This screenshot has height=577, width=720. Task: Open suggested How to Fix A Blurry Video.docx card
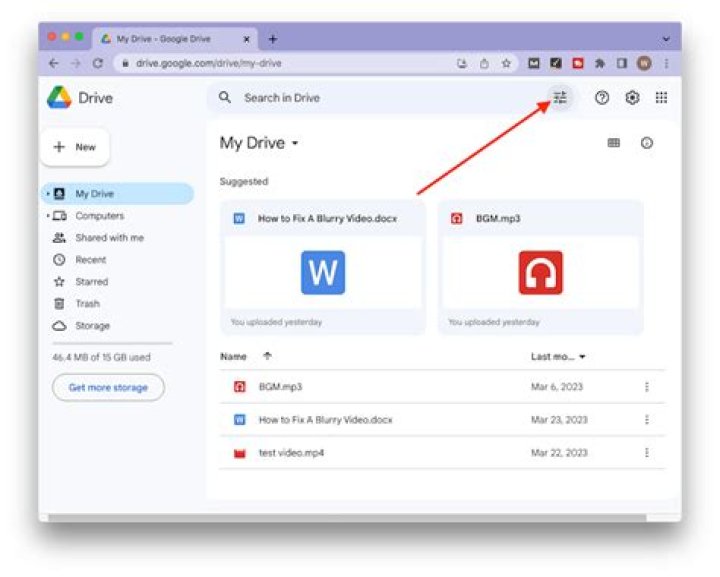coord(323,268)
